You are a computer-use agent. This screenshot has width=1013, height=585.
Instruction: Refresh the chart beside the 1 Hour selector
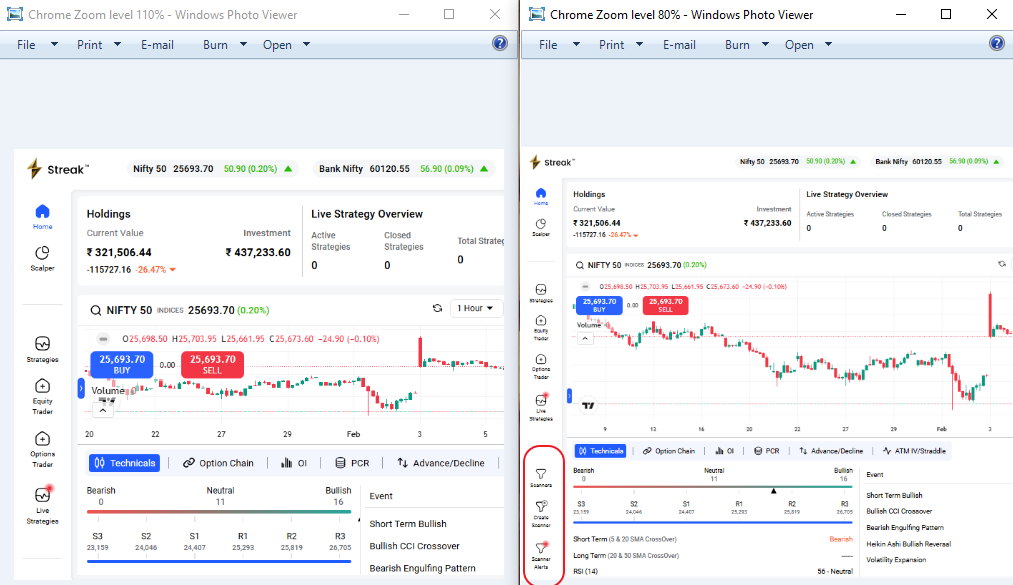click(x=437, y=309)
